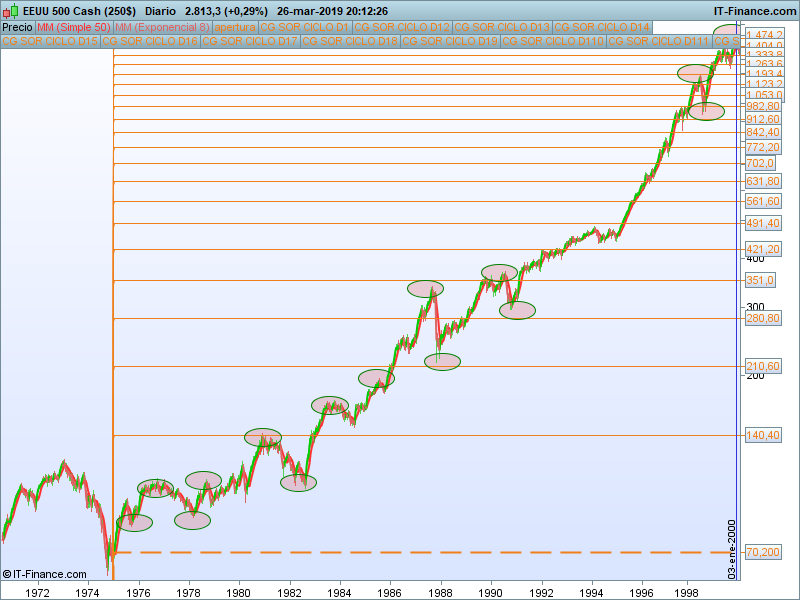Click the candlestick chart icon beside the title
The height and width of the screenshot is (600, 800).
pos(10,11)
